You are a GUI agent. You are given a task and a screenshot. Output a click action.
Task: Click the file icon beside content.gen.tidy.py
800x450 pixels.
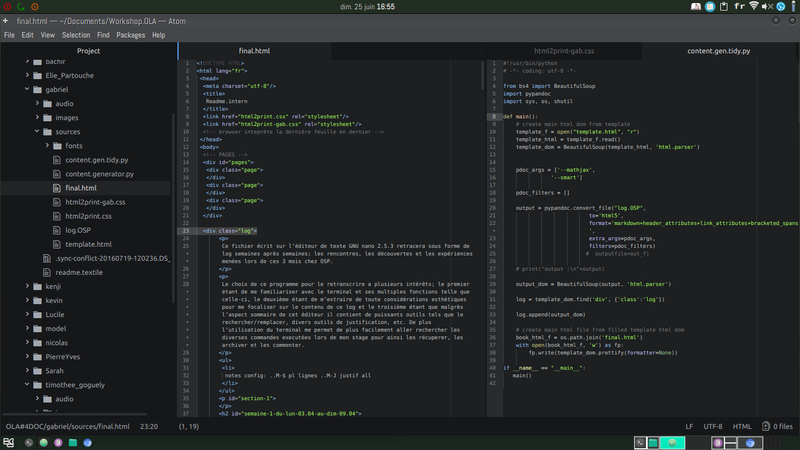tap(57, 160)
